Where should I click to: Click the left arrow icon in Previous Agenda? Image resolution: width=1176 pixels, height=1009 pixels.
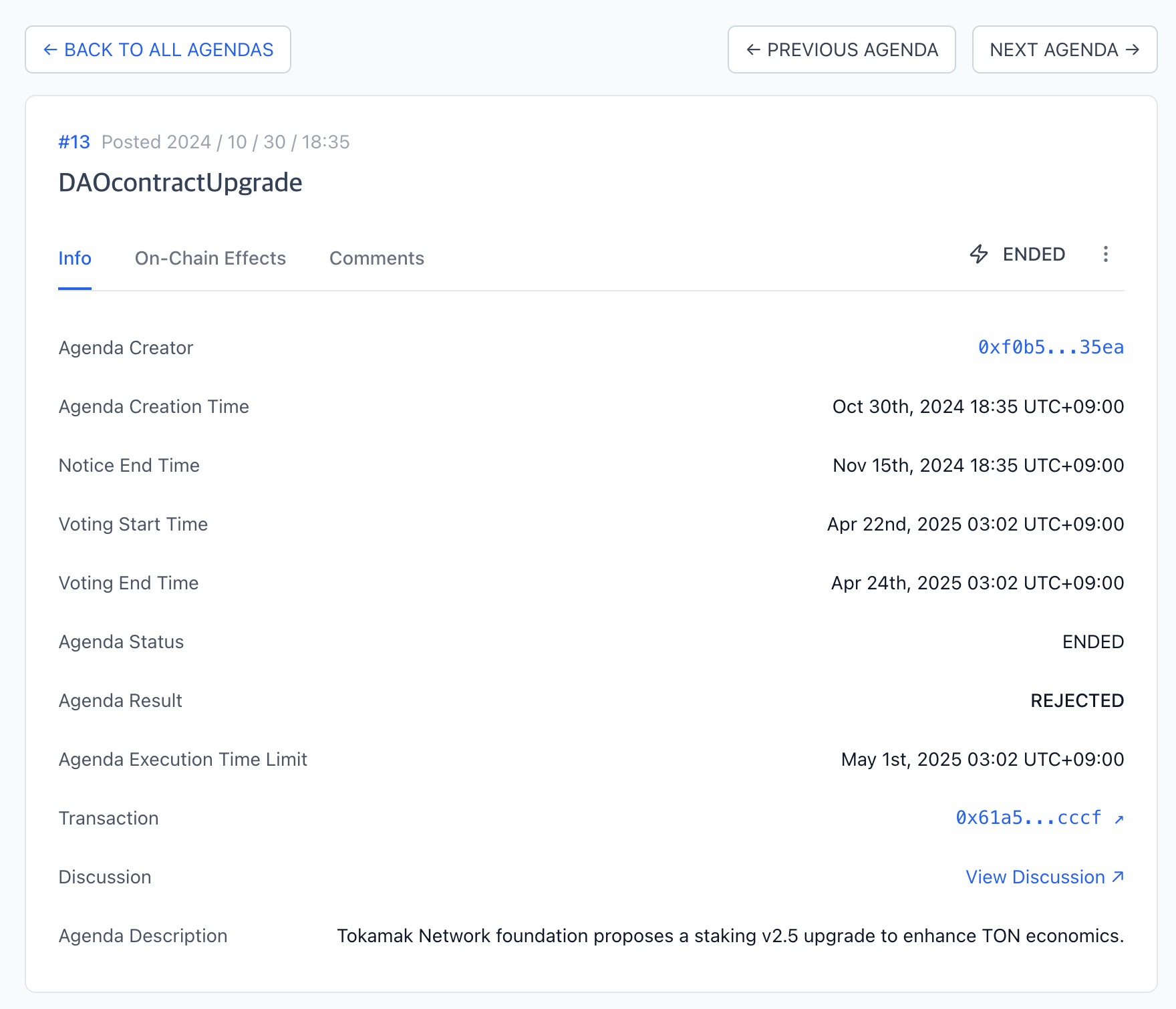pyautogui.click(x=753, y=49)
